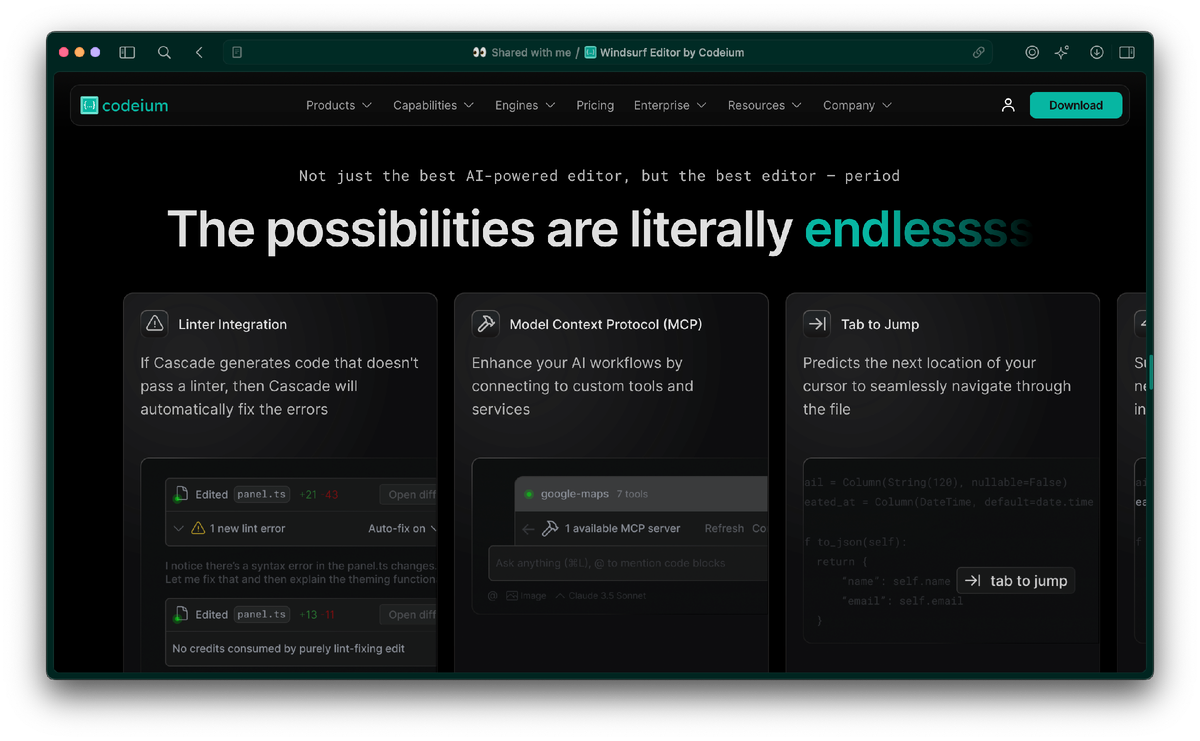Expand the Enterprise menu
This screenshot has height=741, width=1200.
click(670, 105)
